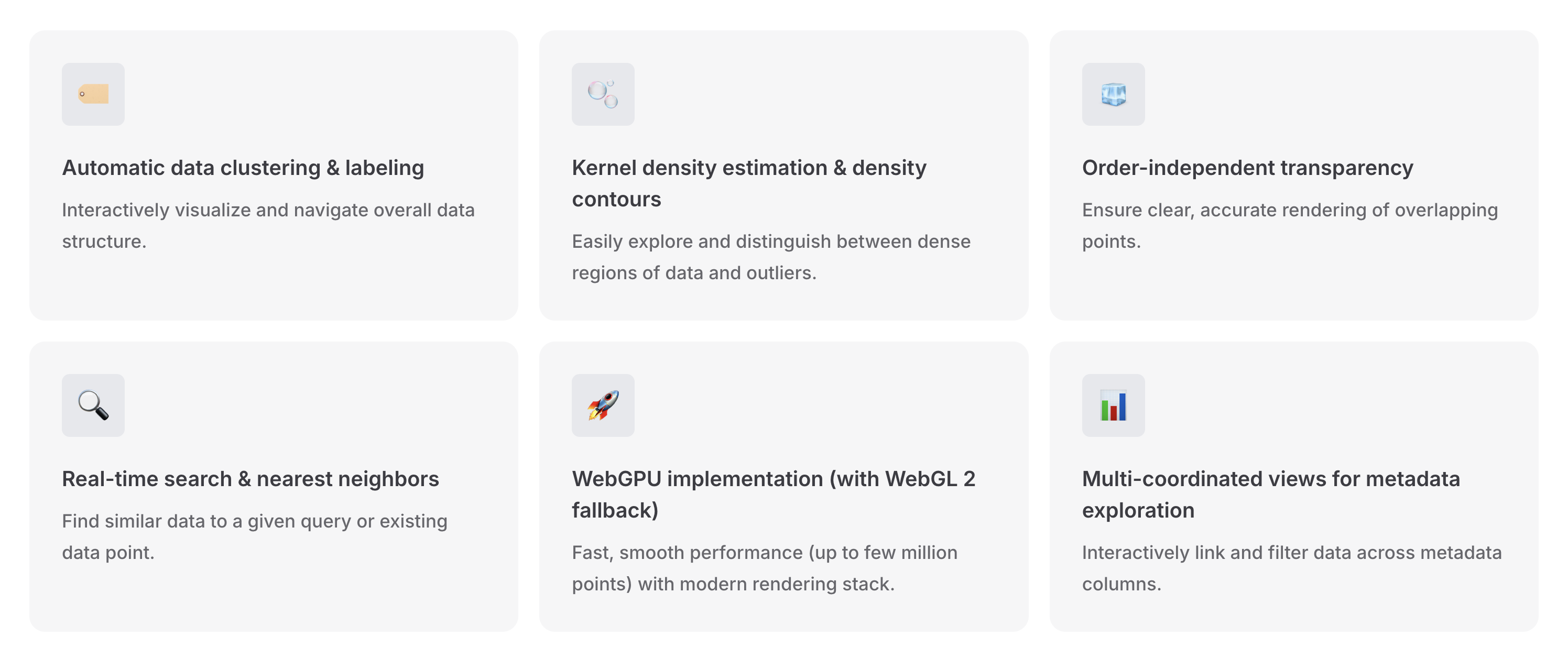Image resolution: width=1568 pixels, height=659 pixels.
Task: Open the Real-time search feature card
Action: point(274,486)
